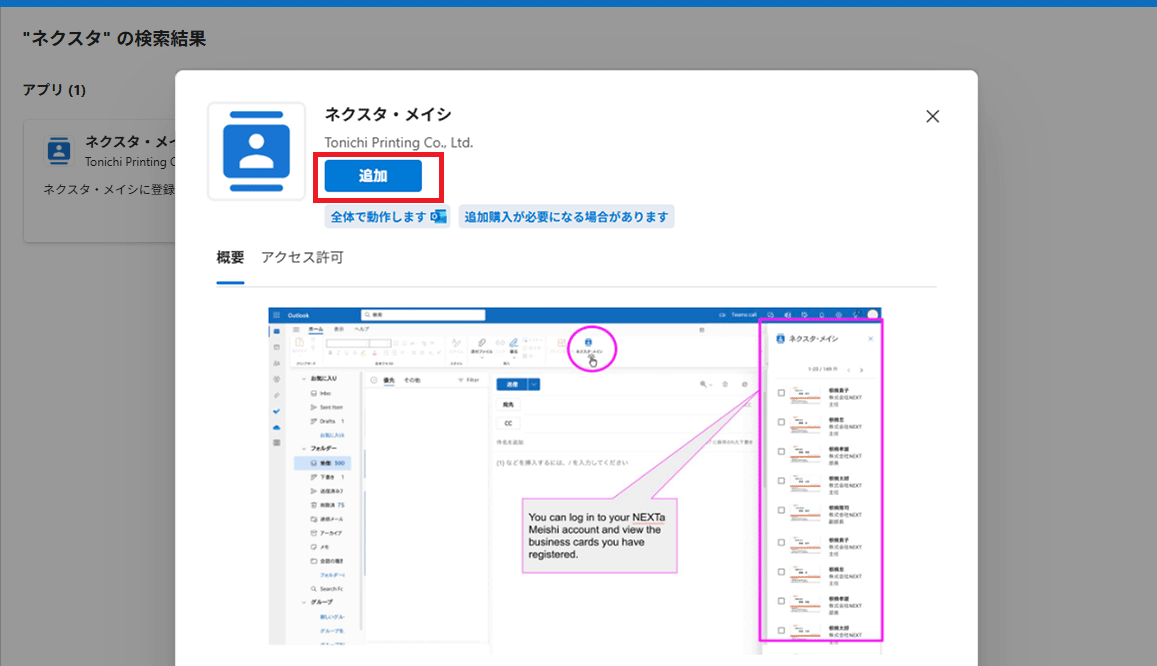Click the large ネクスタ・メイシ app icon in dialog

click(x=257, y=151)
